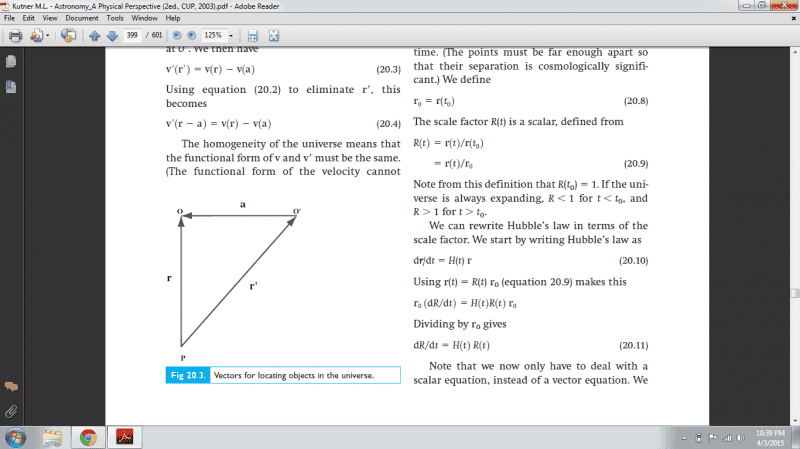Click the zoom in button
The width and height of the screenshot is (800, 449).
[x=192, y=35]
